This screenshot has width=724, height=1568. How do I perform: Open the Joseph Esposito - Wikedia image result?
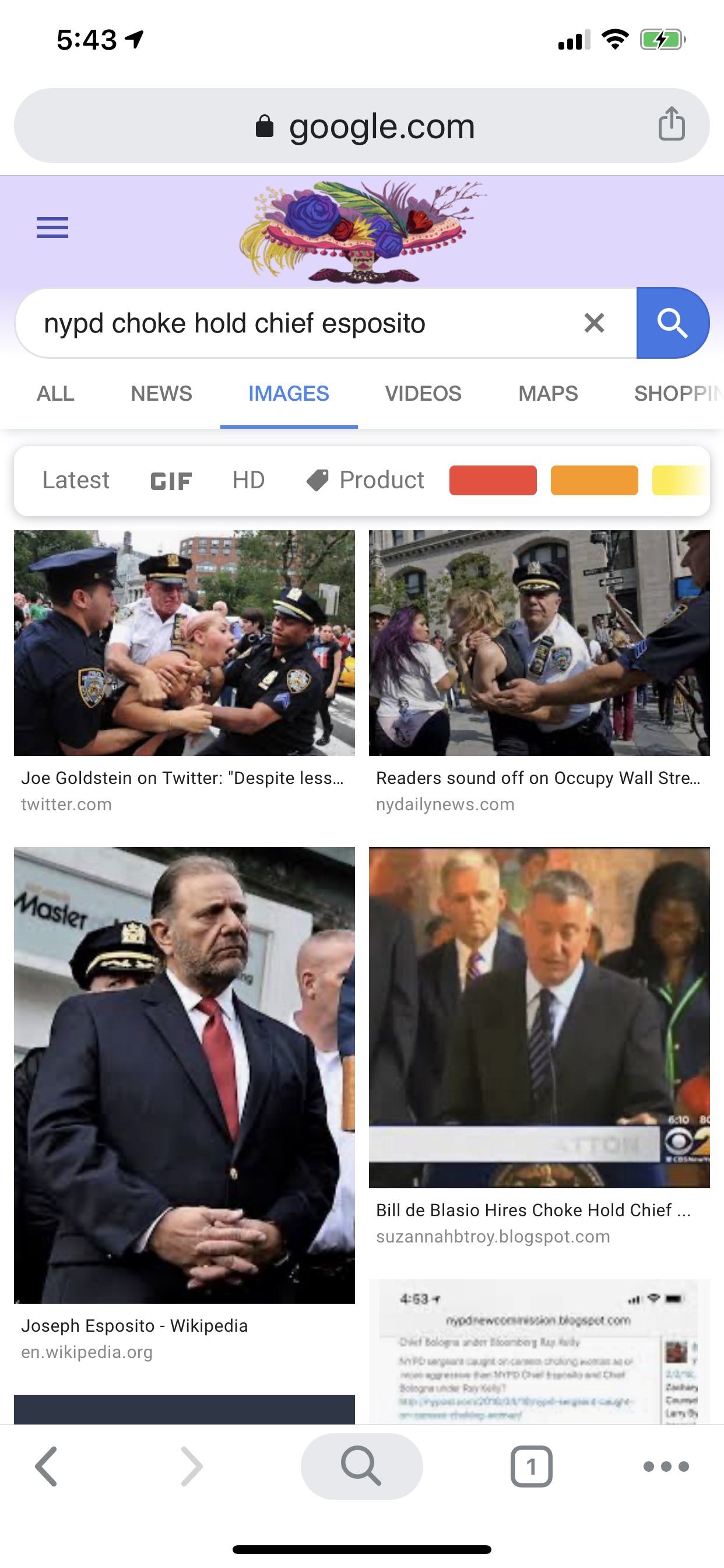pyautogui.click(x=184, y=1105)
